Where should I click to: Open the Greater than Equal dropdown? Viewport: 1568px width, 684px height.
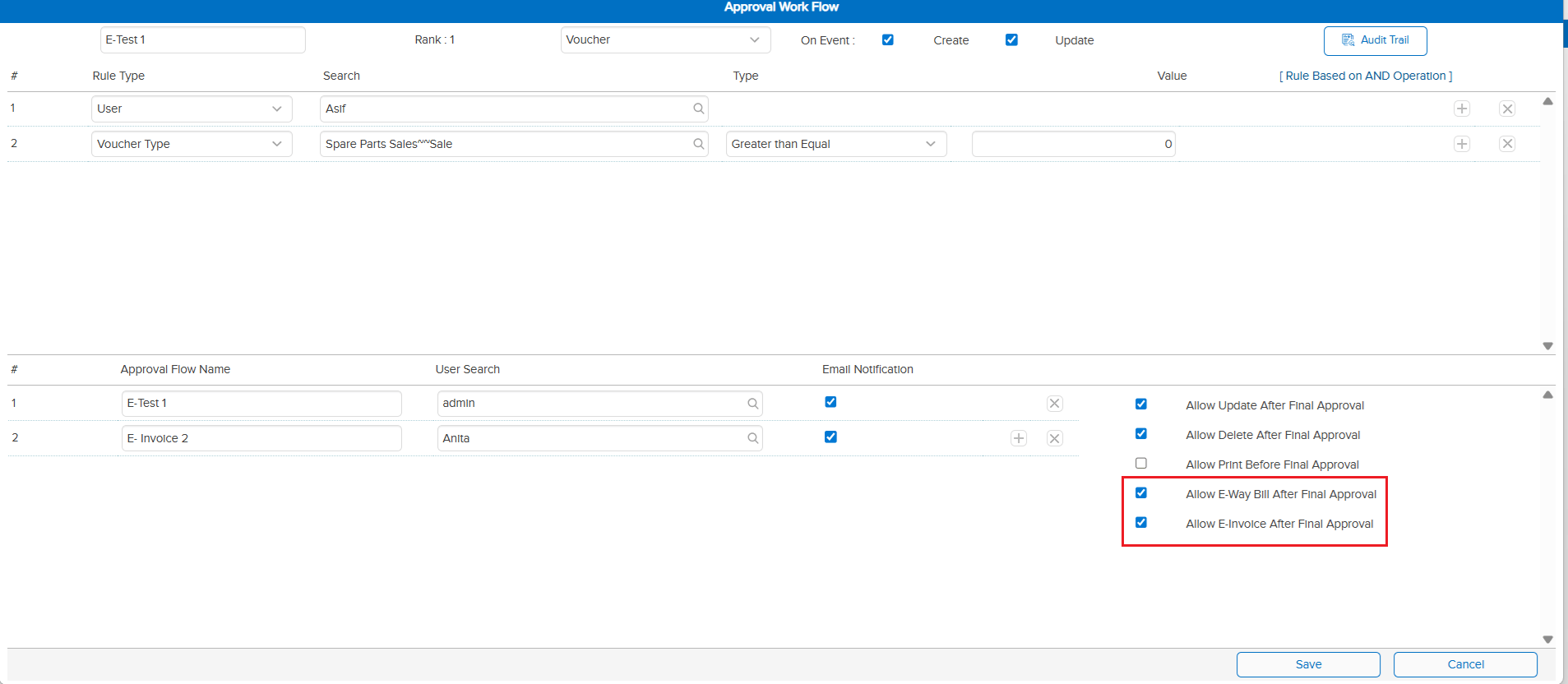click(836, 144)
